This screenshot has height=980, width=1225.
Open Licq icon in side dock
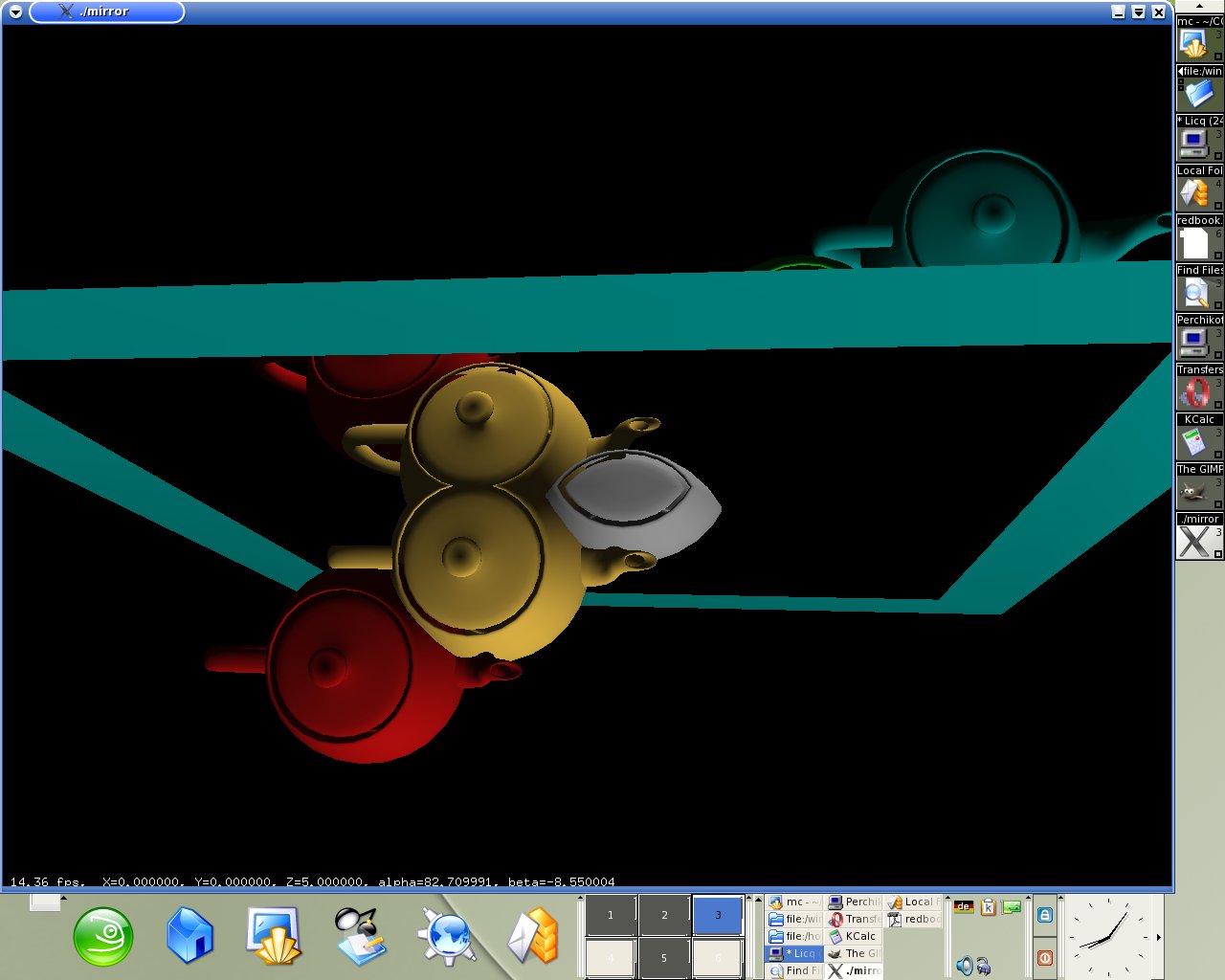1199,138
